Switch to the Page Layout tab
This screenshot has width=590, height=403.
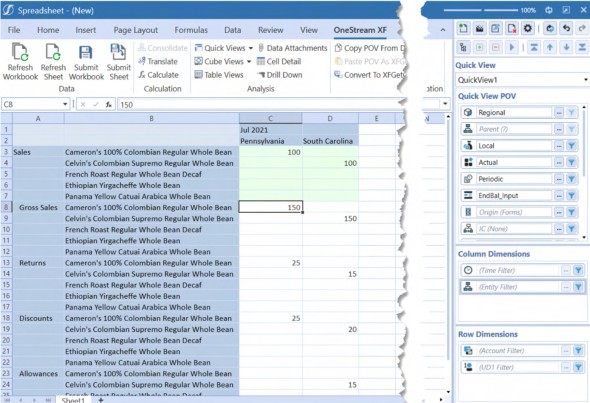135,30
